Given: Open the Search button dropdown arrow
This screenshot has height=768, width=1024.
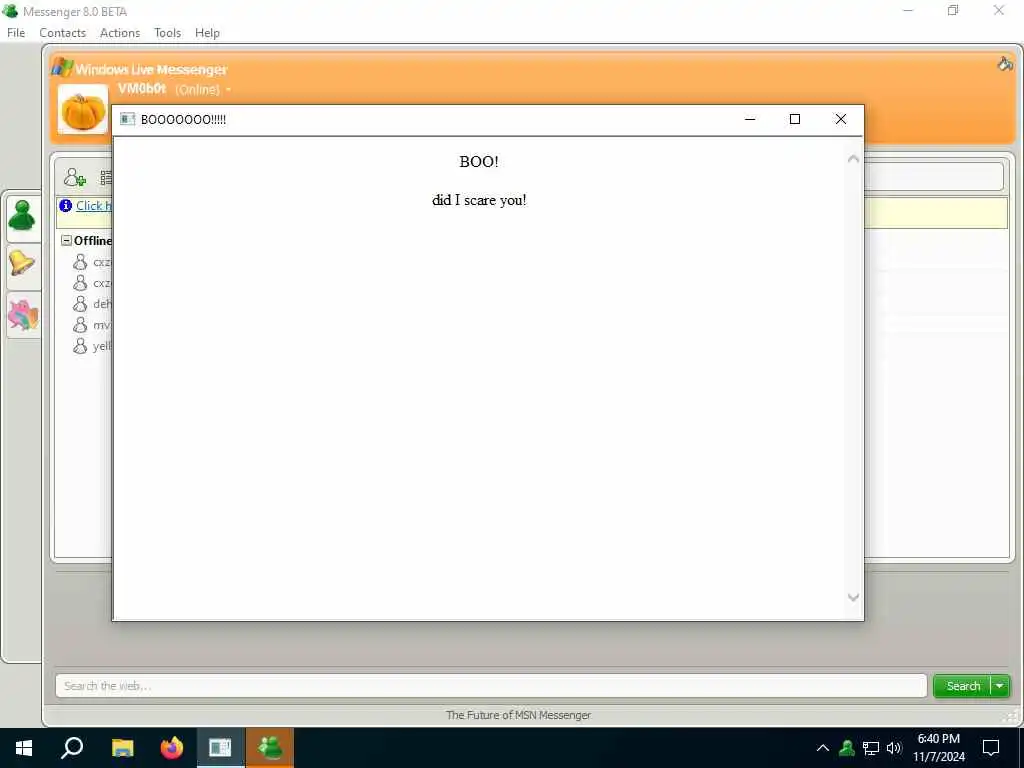Looking at the screenshot, I should pyautogui.click(x=1000, y=686).
